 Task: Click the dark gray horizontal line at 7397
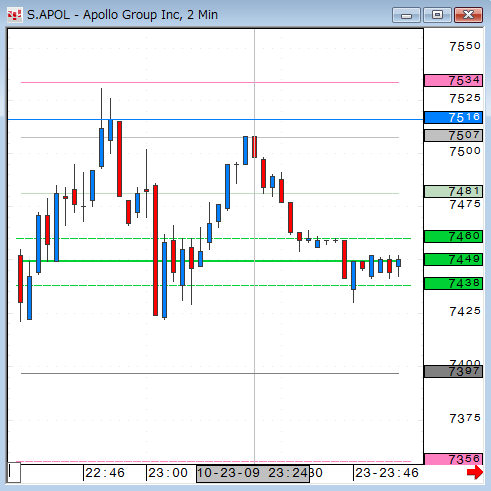coord(210,373)
